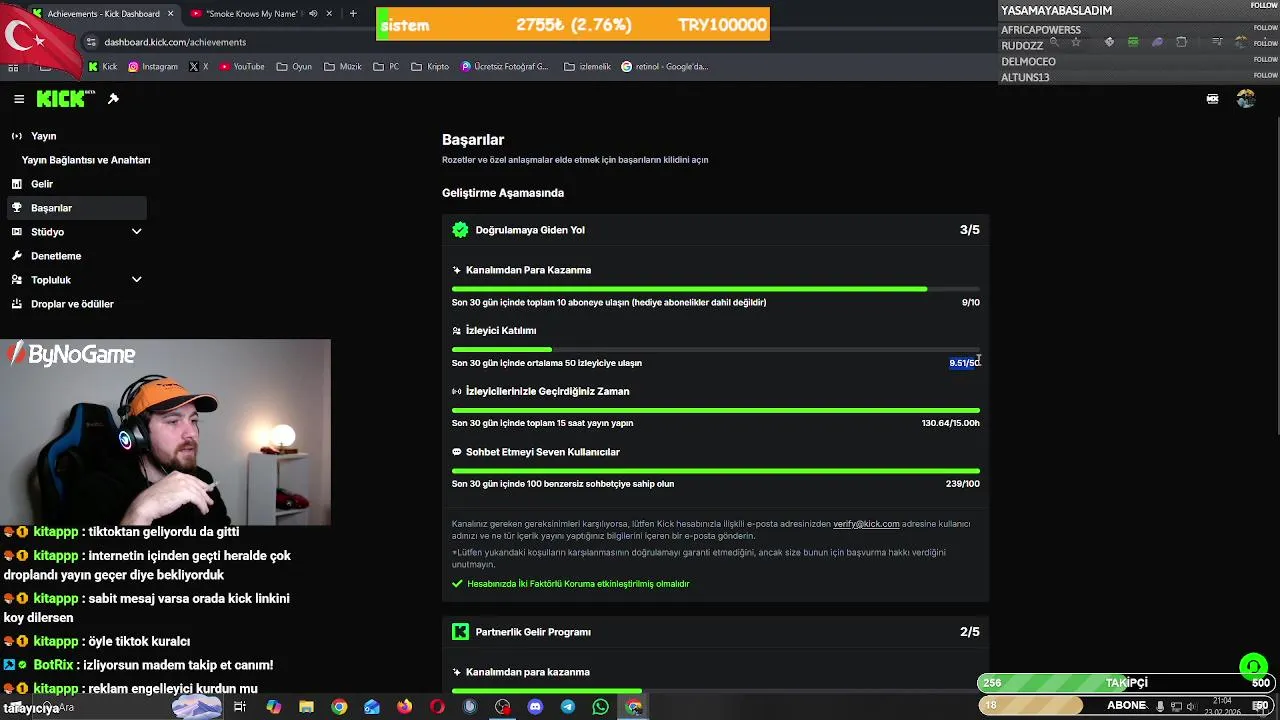Select Başarılar in the sidebar
The image size is (1280, 720).
point(75,208)
